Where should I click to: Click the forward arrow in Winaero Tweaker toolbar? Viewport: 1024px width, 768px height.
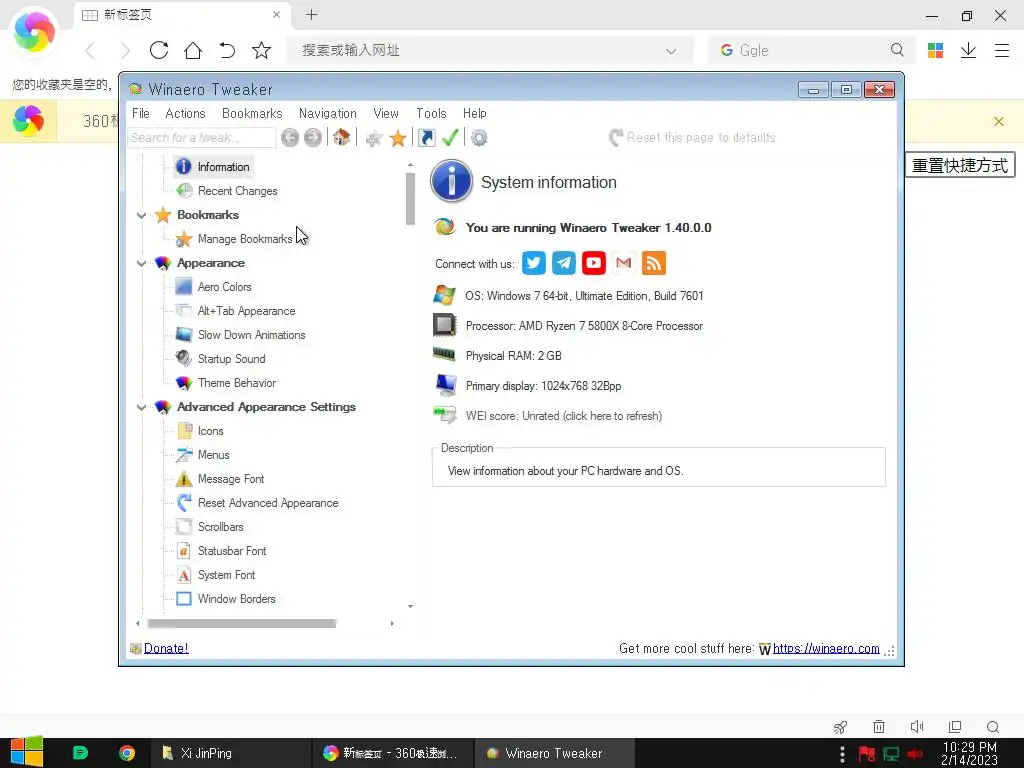click(313, 138)
